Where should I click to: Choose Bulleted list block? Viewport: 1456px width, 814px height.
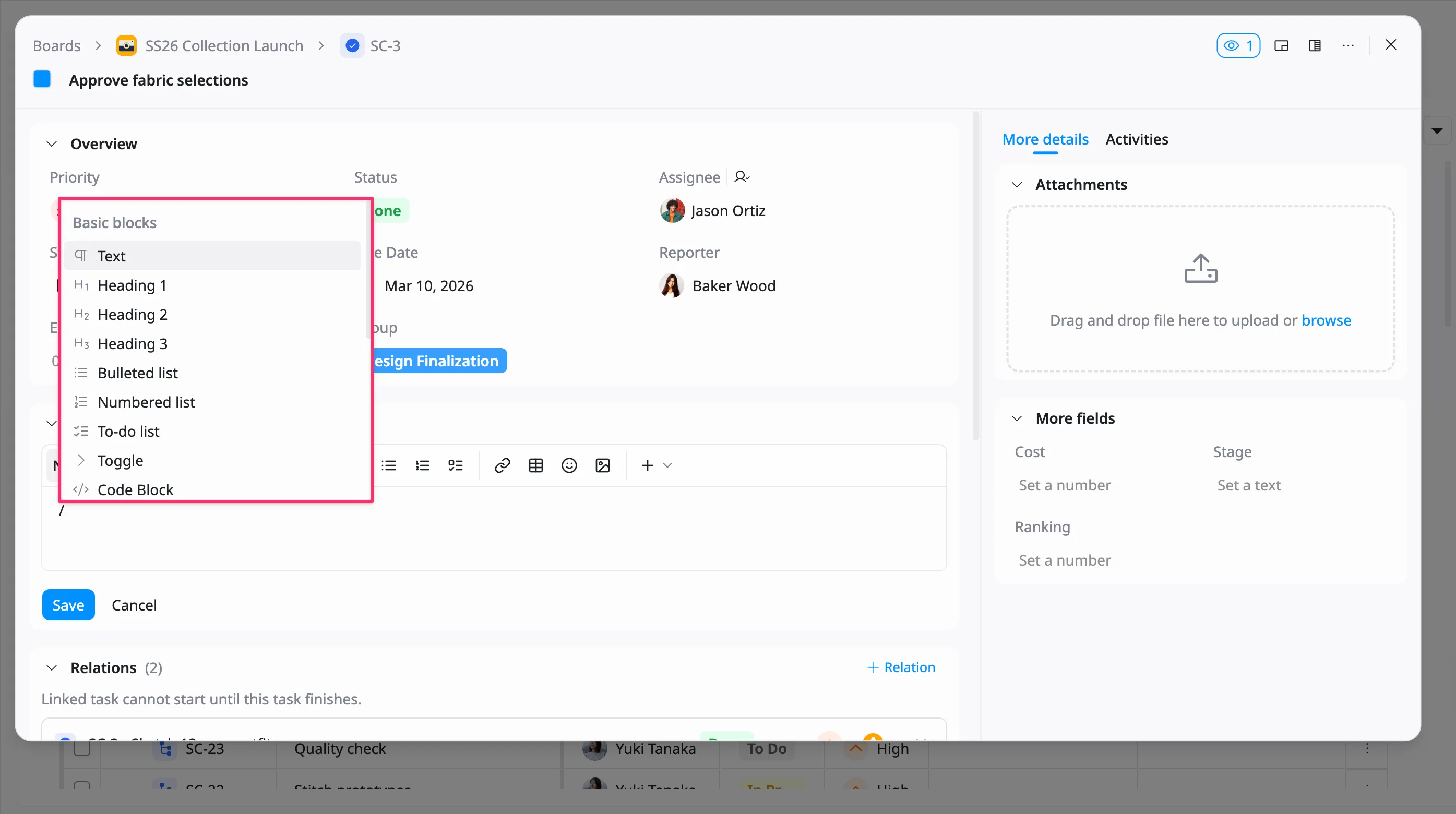tap(212, 373)
